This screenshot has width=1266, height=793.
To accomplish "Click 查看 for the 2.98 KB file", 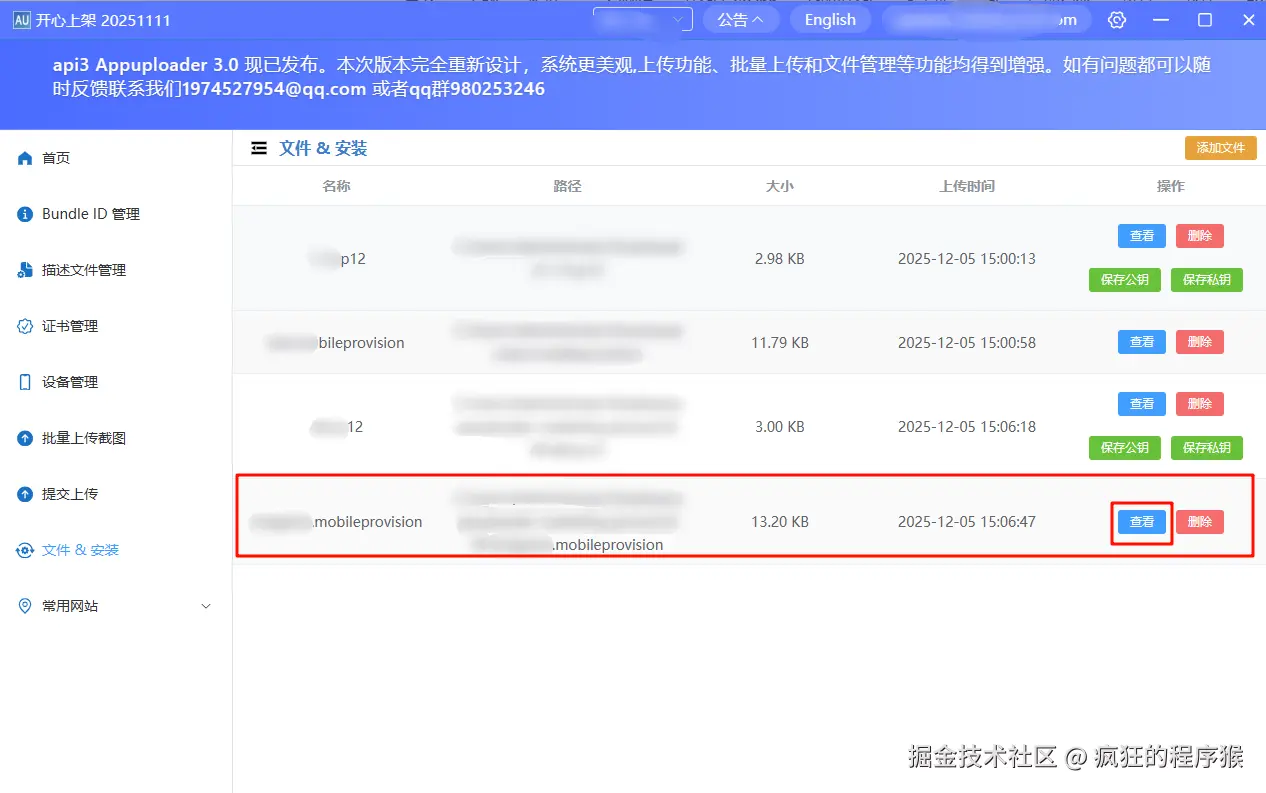I will (x=1142, y=236).
